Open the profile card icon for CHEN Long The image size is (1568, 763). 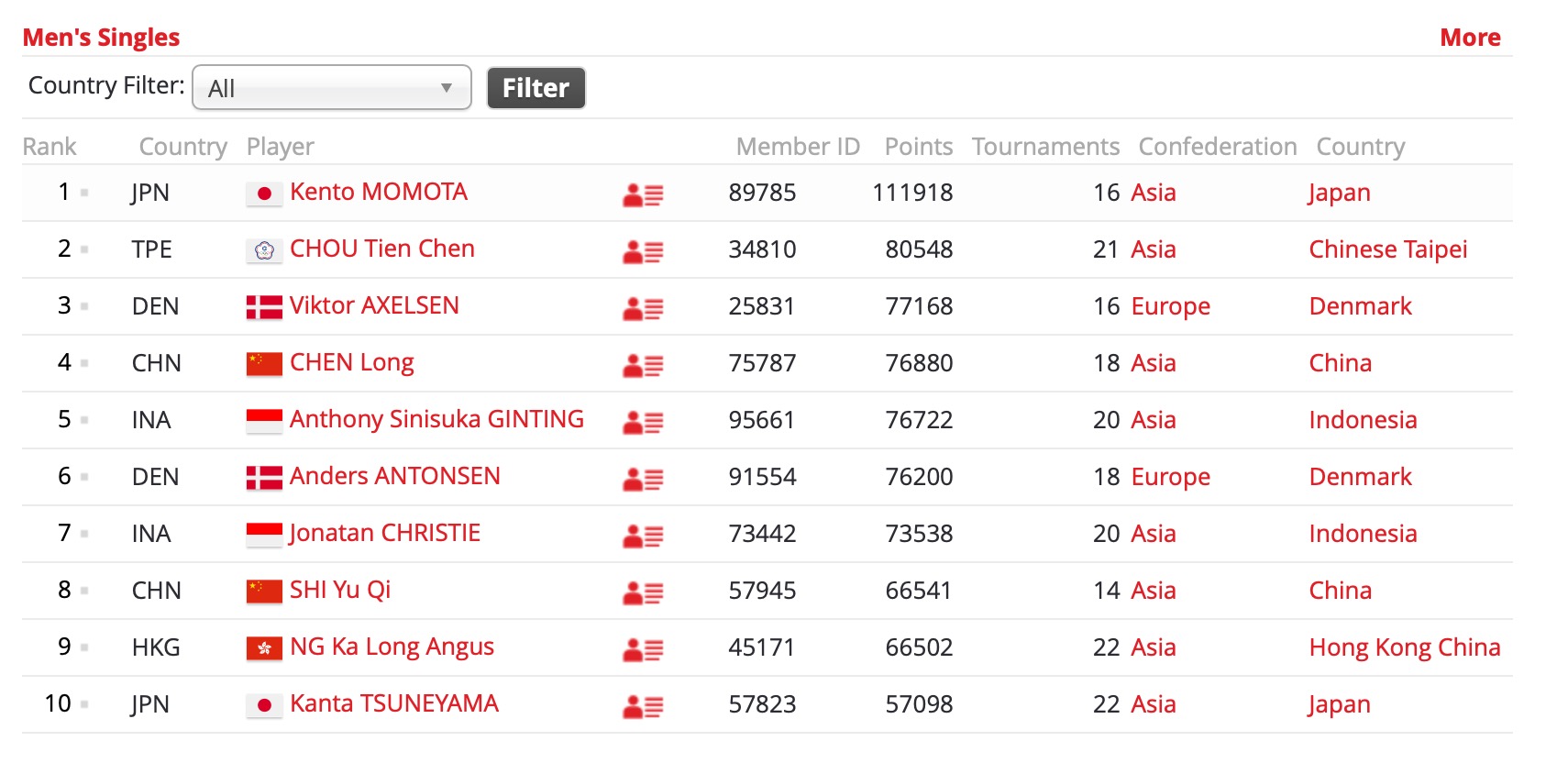coord(643,365)
